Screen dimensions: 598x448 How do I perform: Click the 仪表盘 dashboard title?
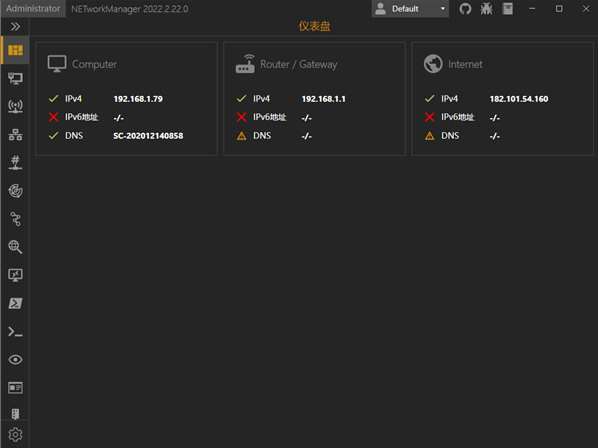314,26
